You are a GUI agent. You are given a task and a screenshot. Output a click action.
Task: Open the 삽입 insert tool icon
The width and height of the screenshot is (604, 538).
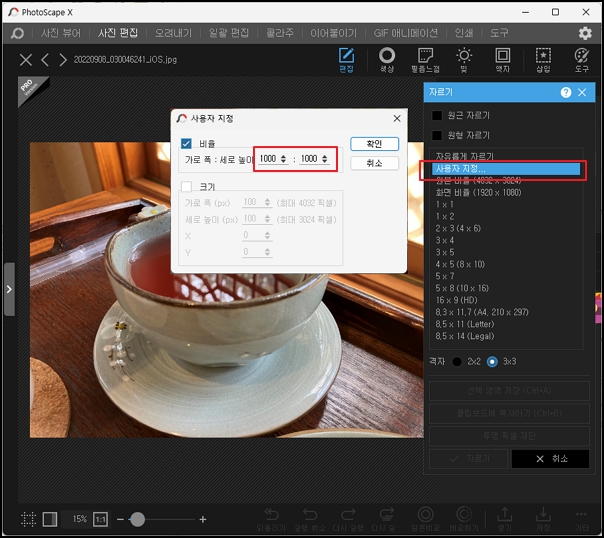point(543,60)
